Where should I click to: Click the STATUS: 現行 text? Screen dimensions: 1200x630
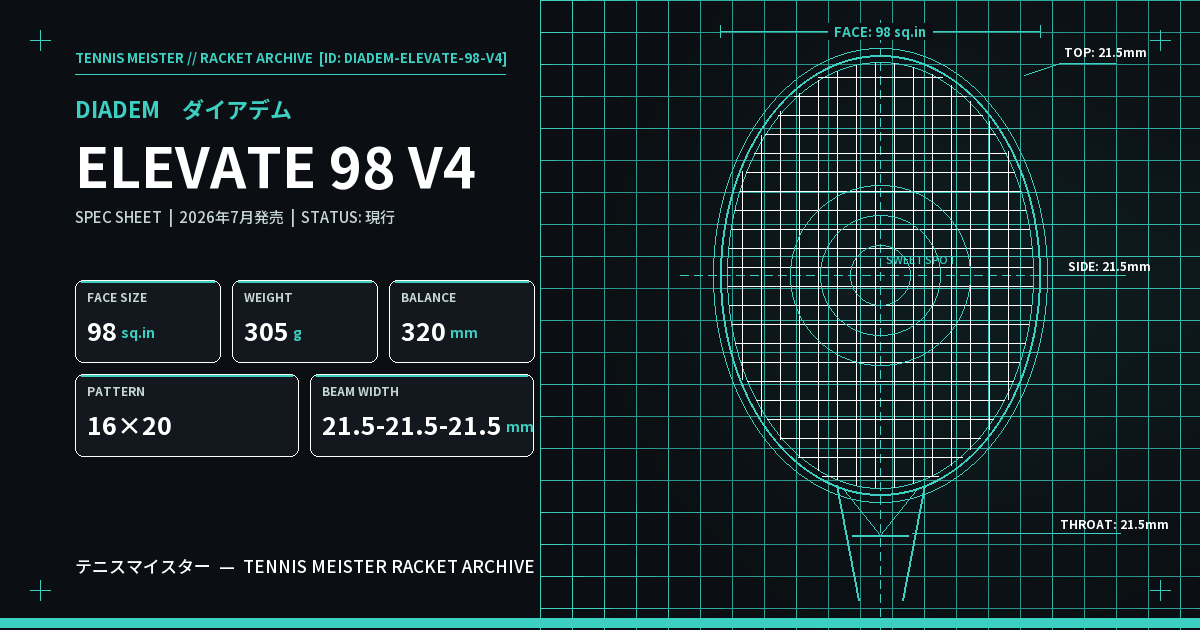point(348,217)
